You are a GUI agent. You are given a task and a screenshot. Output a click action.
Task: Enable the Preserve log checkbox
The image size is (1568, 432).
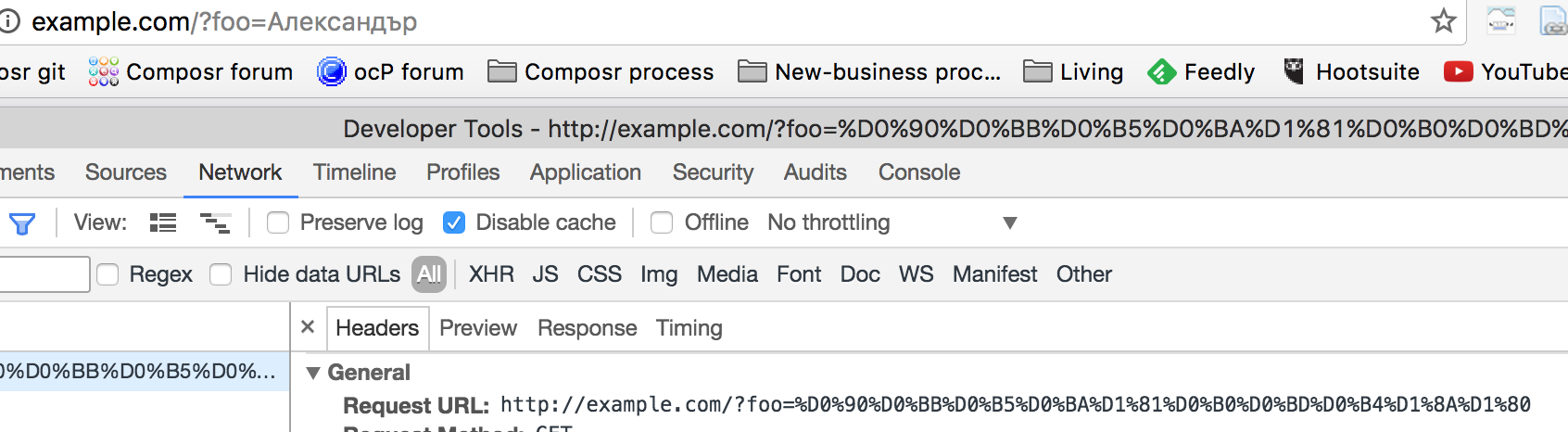(x=278, y=222)
